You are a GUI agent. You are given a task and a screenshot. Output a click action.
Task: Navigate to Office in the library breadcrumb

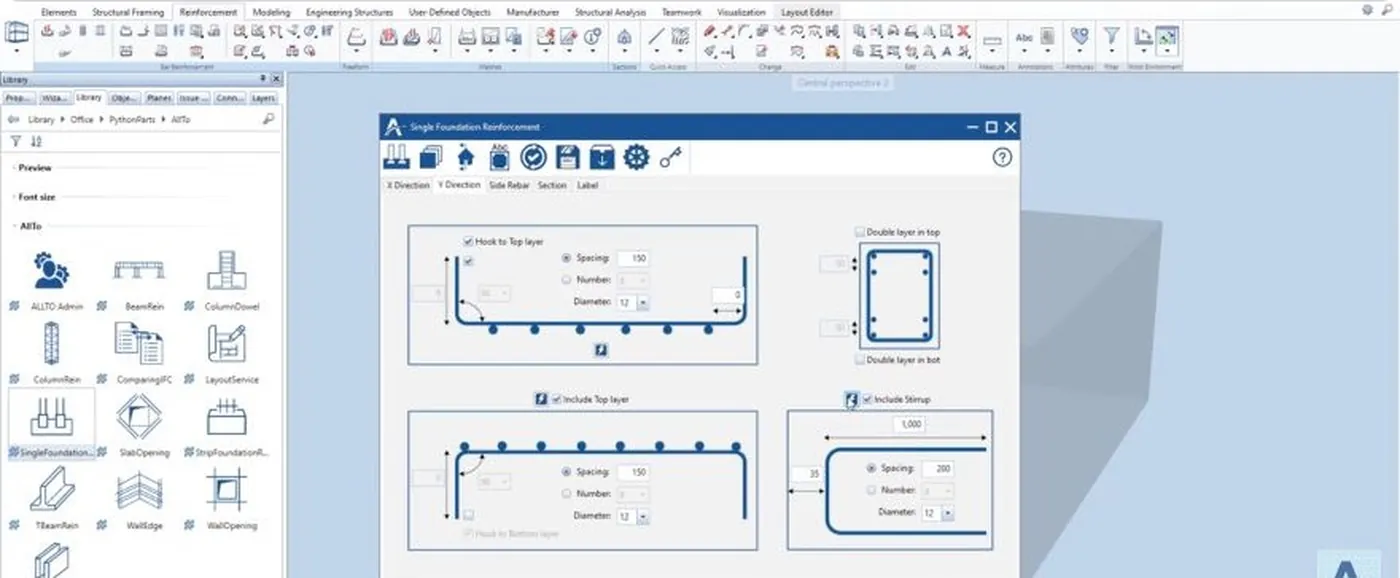pyautogui.click(x=82, y=119)
